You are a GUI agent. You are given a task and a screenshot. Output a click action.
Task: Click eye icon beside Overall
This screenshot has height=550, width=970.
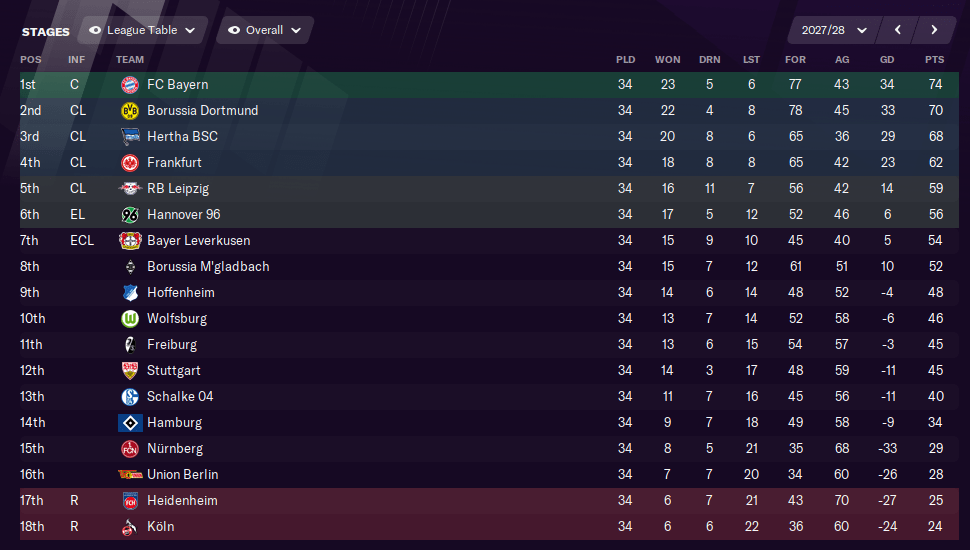pos(234,30)
